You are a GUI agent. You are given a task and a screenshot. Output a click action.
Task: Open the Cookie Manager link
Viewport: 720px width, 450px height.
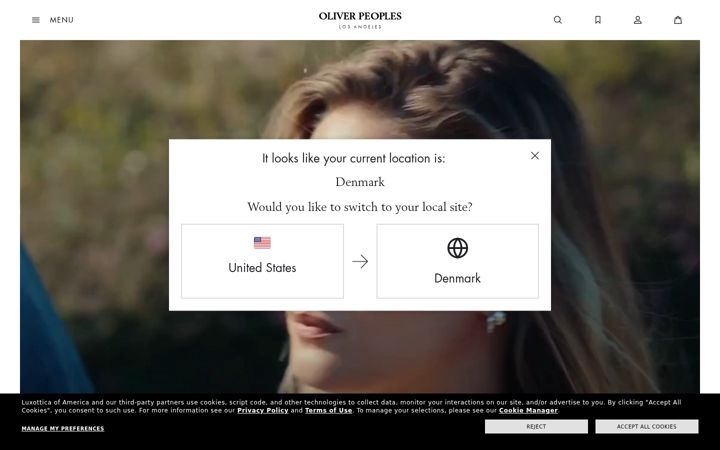click(528, 411)
